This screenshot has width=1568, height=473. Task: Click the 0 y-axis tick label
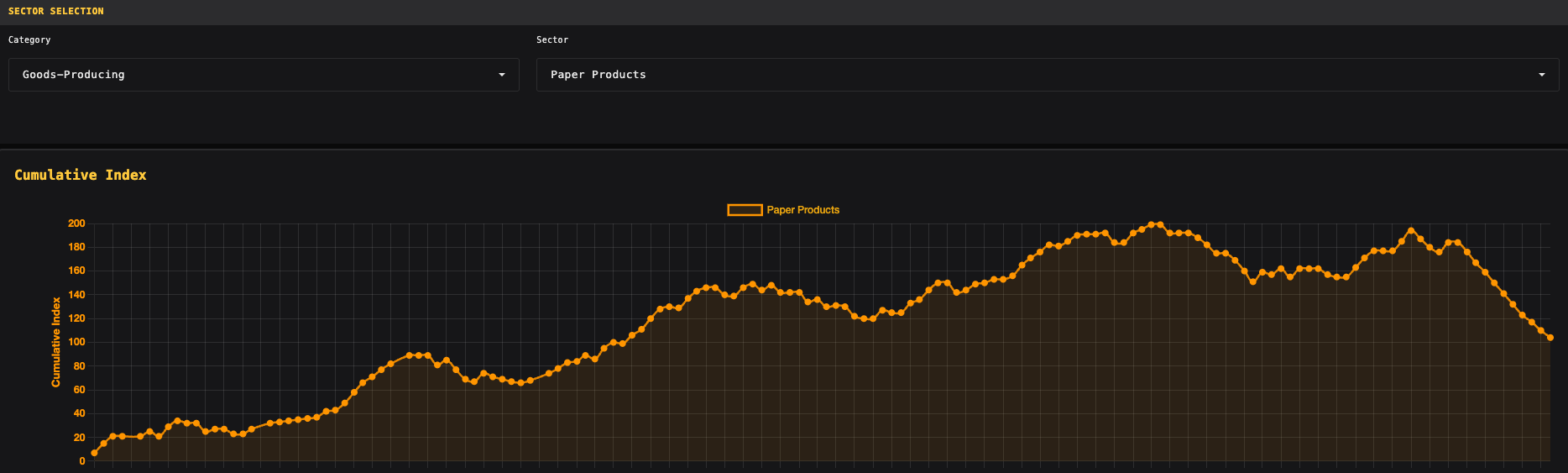click(82, 460)
